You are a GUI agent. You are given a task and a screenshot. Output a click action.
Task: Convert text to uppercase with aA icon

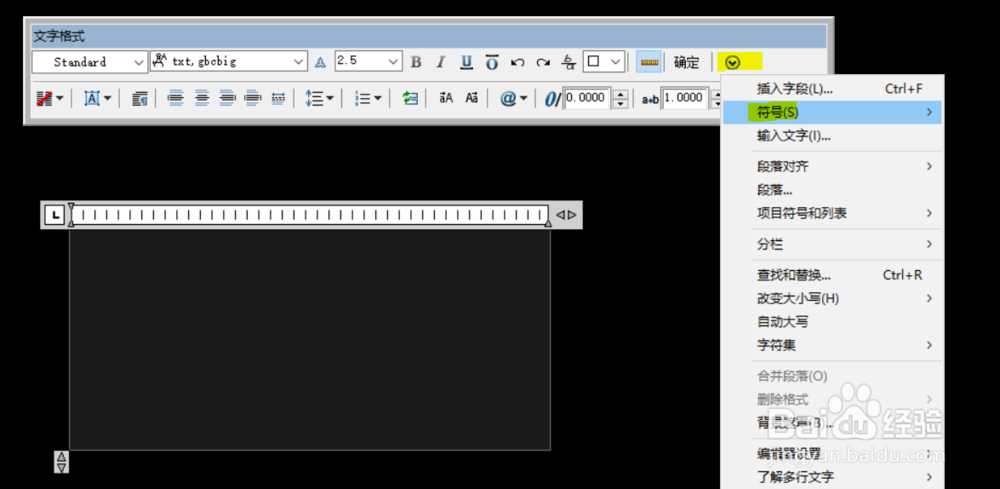coord(446,98)
